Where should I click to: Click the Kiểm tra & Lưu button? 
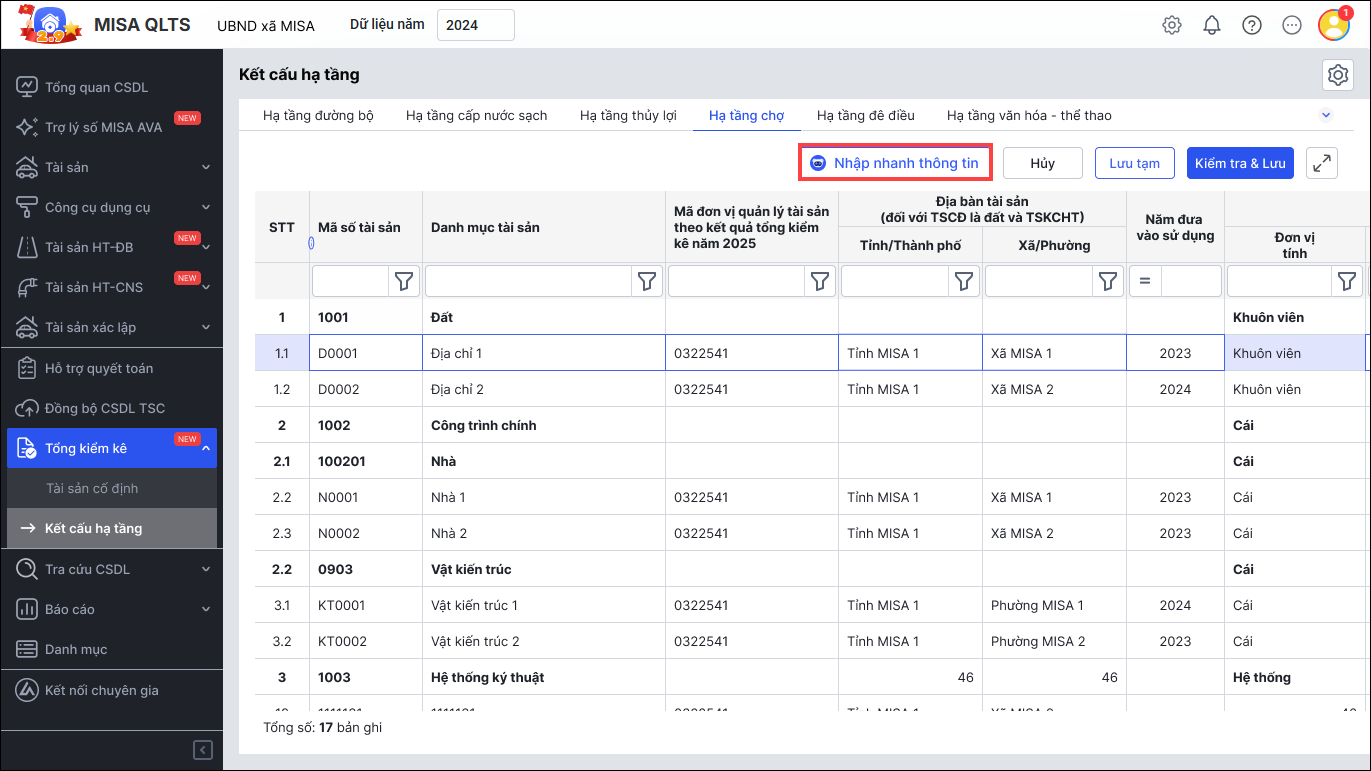(1240, 163)
